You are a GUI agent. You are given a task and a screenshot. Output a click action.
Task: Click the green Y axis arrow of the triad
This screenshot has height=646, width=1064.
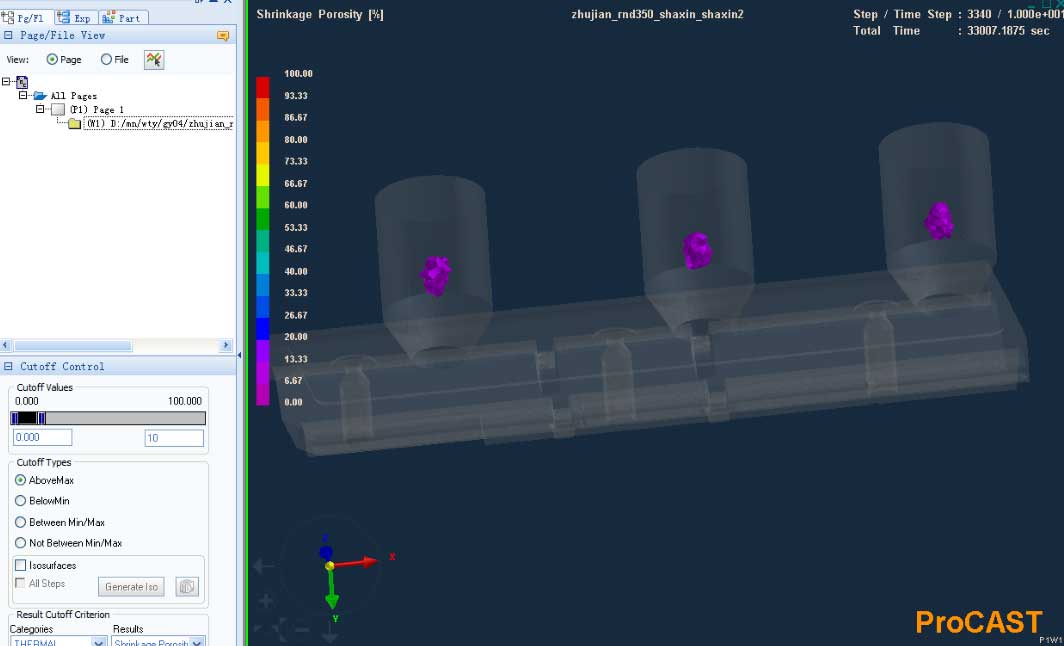point(331,589)
